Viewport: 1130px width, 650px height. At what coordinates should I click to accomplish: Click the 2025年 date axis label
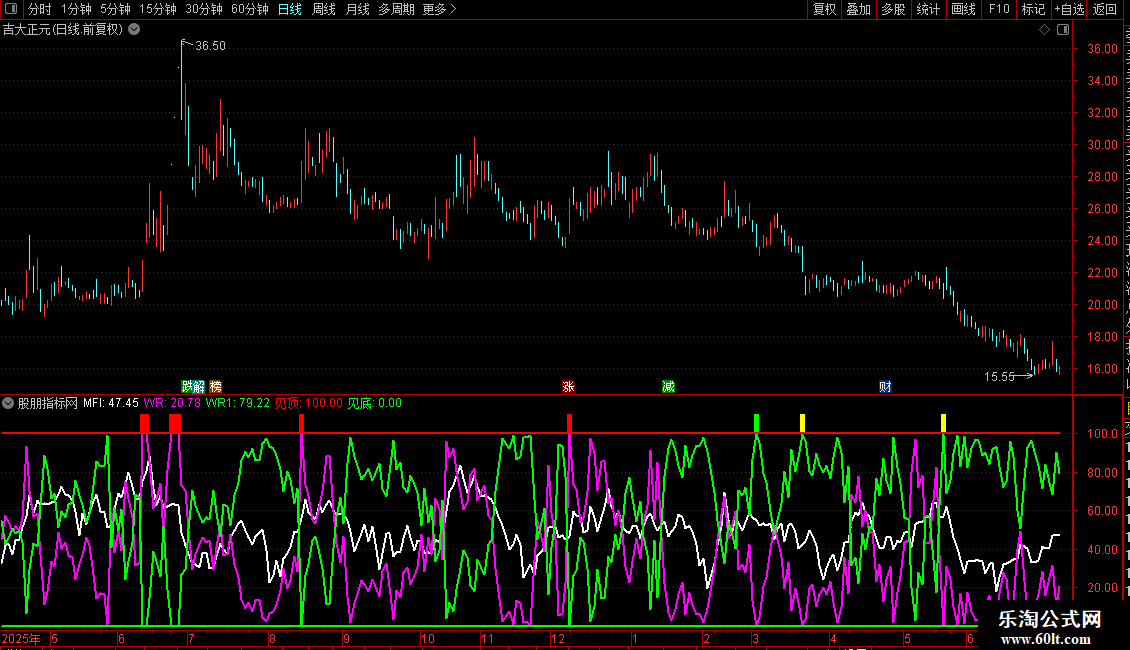coord(21,638)
